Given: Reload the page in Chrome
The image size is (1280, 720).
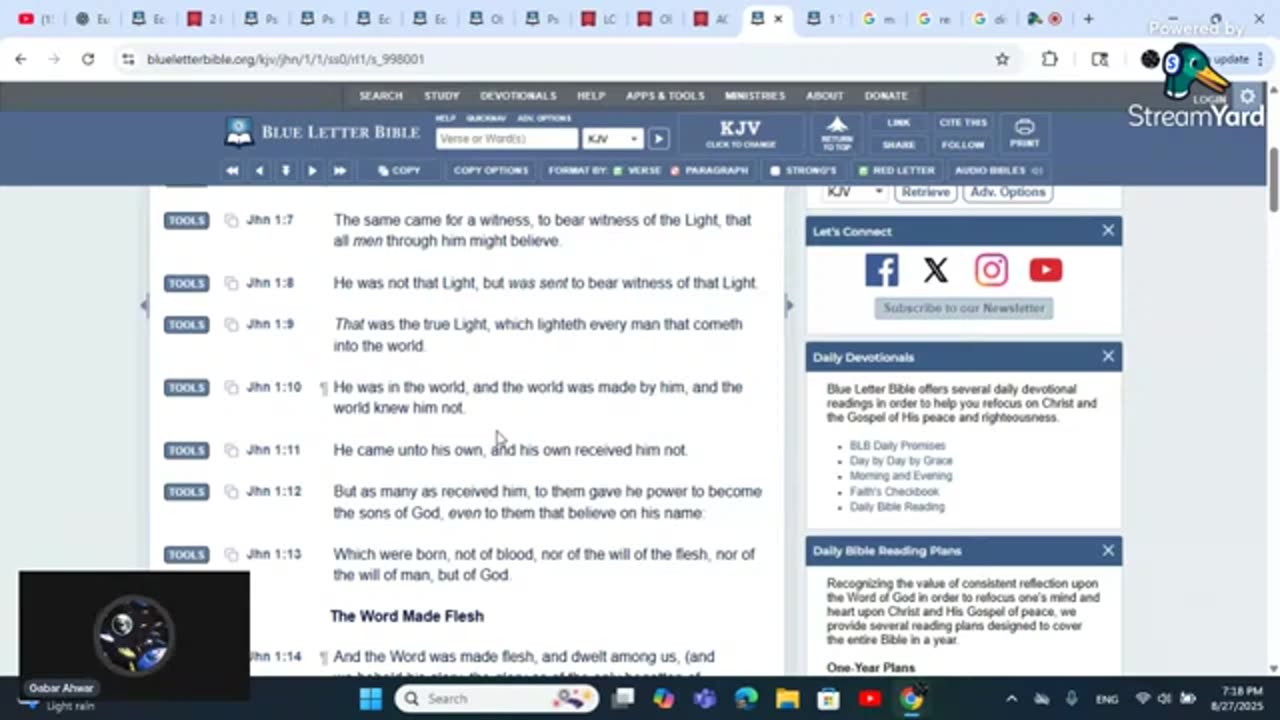Looking at the screenshot, I should (x=88, y=59).
